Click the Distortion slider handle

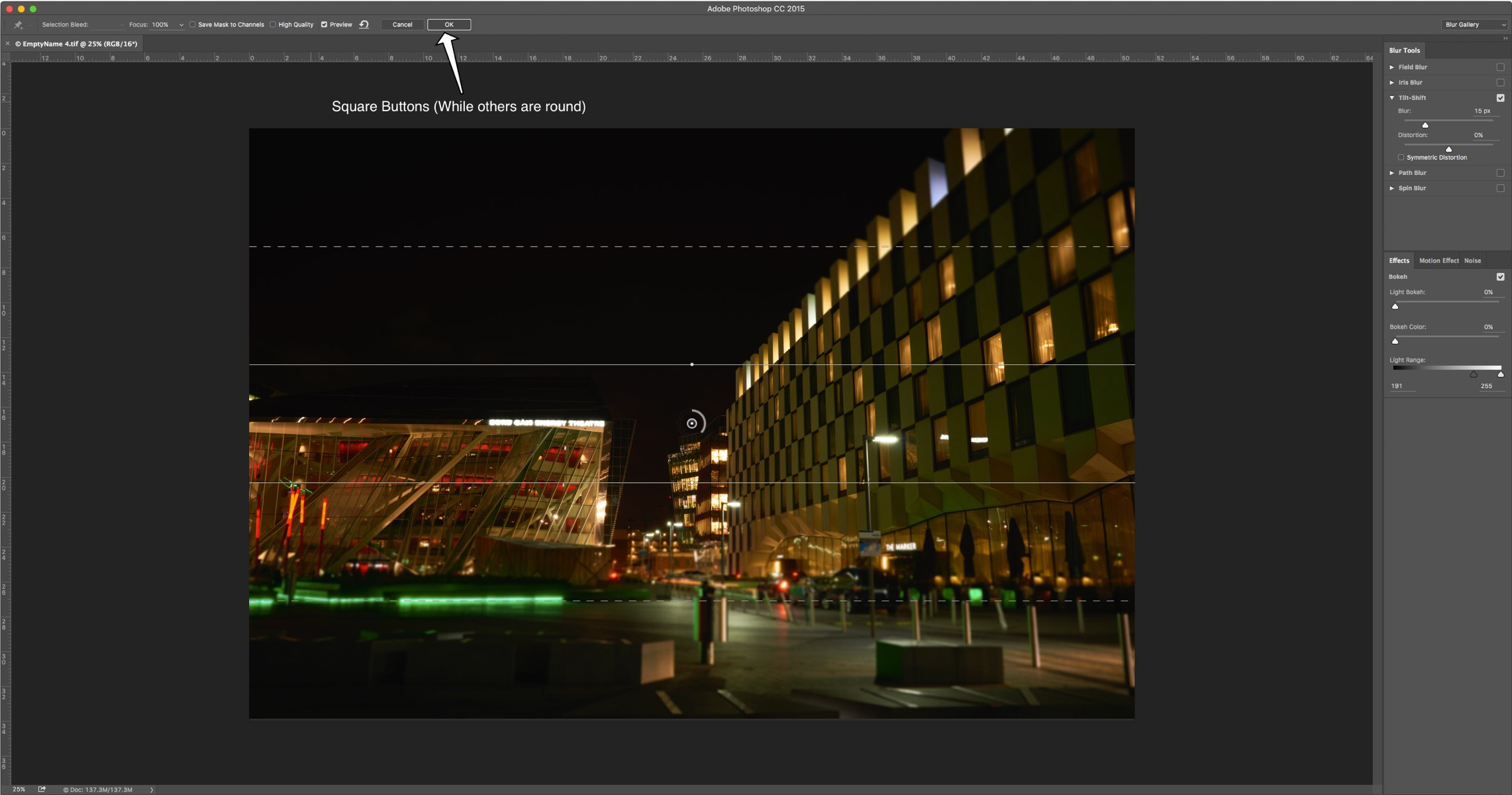(1448, 149)
